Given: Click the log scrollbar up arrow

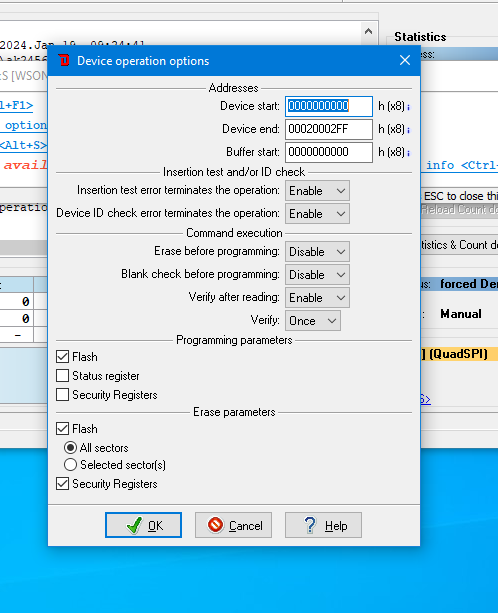Looking at the screenshot, I should pos(368,31).
